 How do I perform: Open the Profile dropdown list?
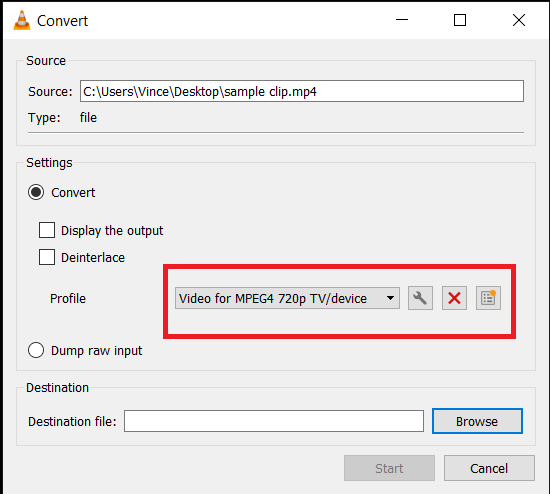pyautogui.click(x=287, y=298)
